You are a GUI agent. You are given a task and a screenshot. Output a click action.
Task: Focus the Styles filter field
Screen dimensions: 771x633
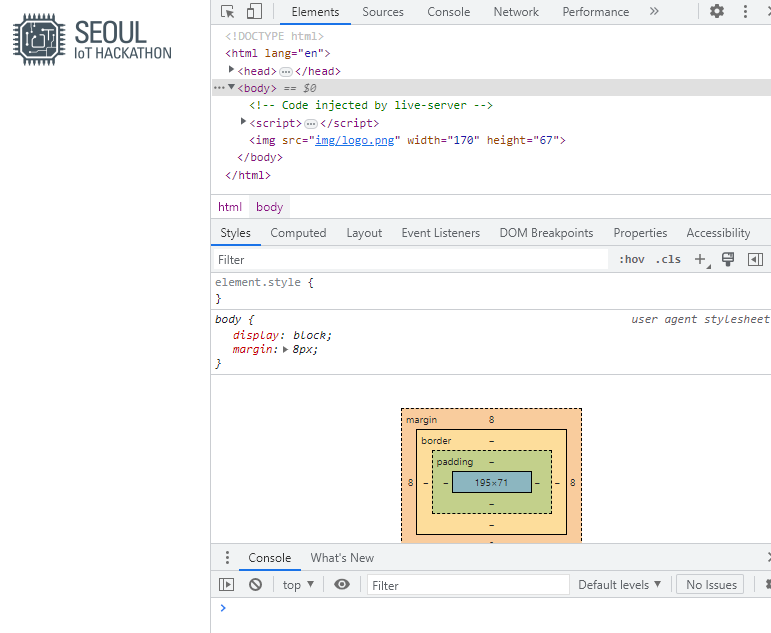(x=411, y=260)
